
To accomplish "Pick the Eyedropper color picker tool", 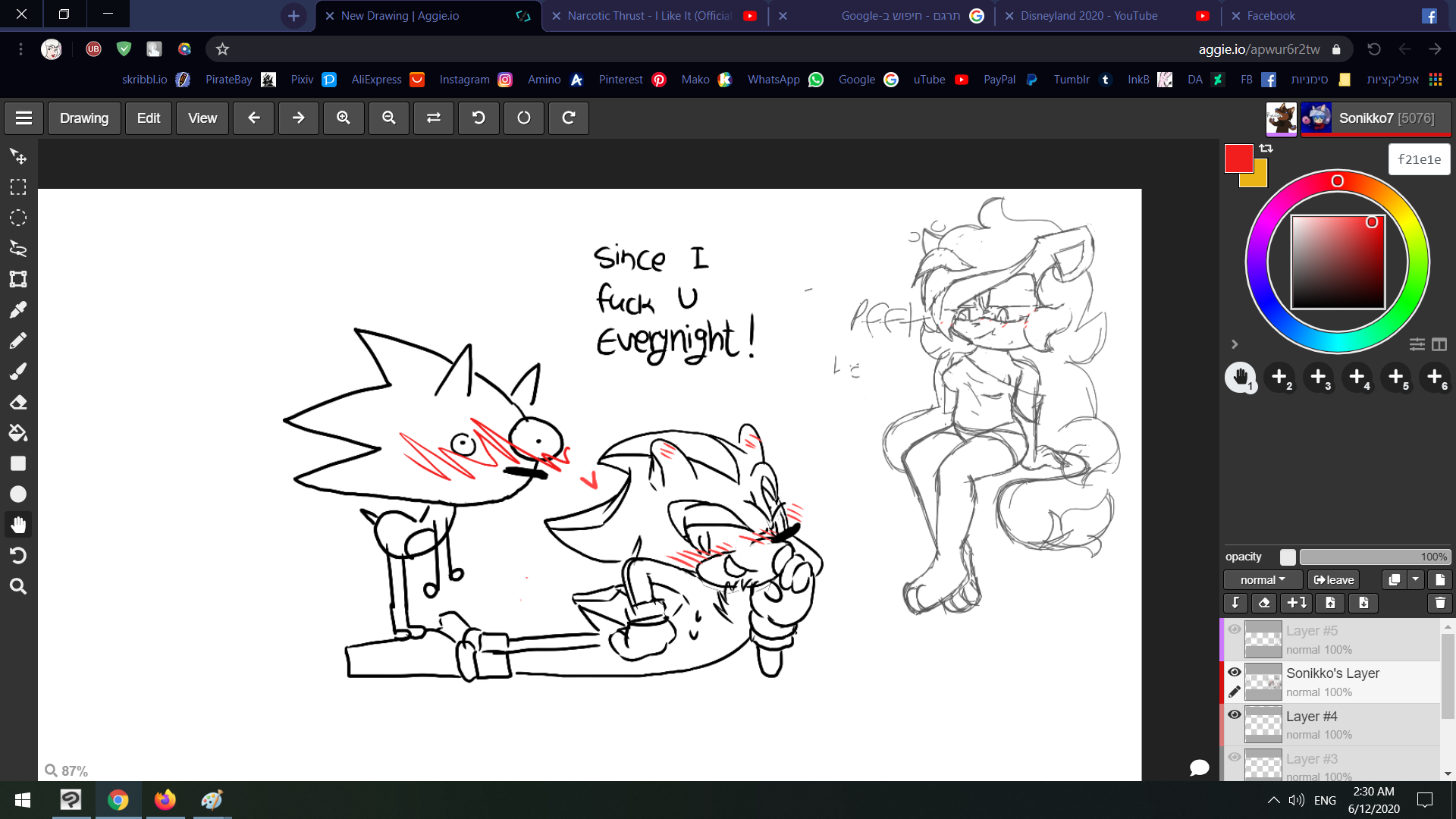I will click(x=18, y=310).
